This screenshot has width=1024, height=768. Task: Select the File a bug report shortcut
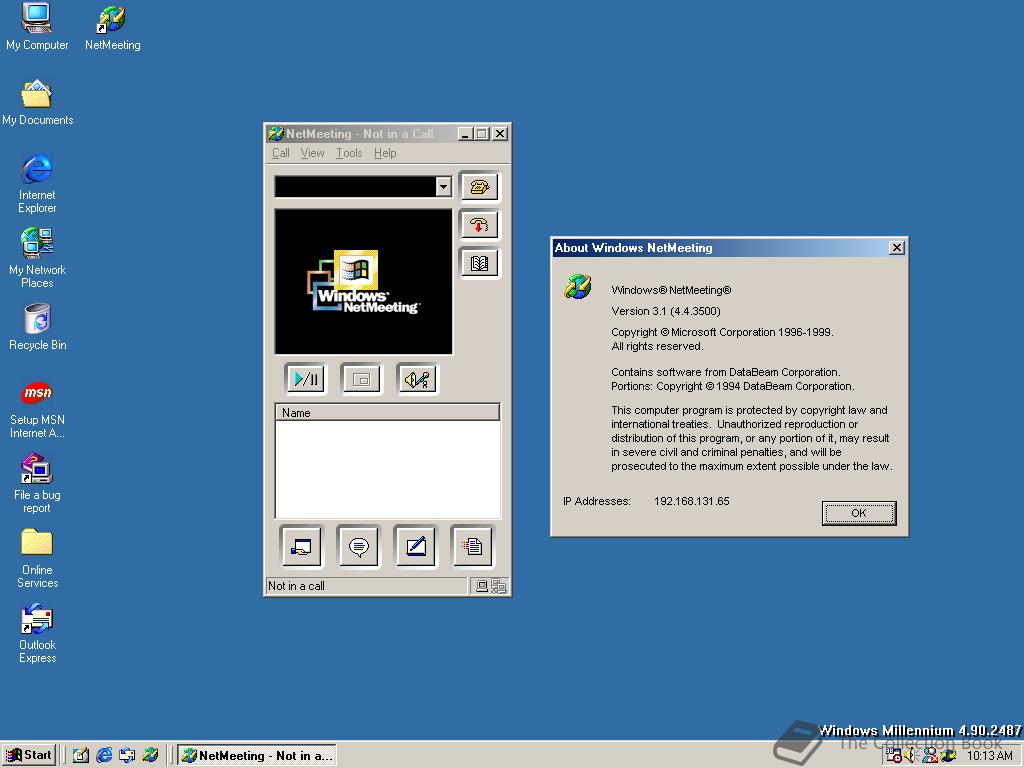tap(37, 483)
